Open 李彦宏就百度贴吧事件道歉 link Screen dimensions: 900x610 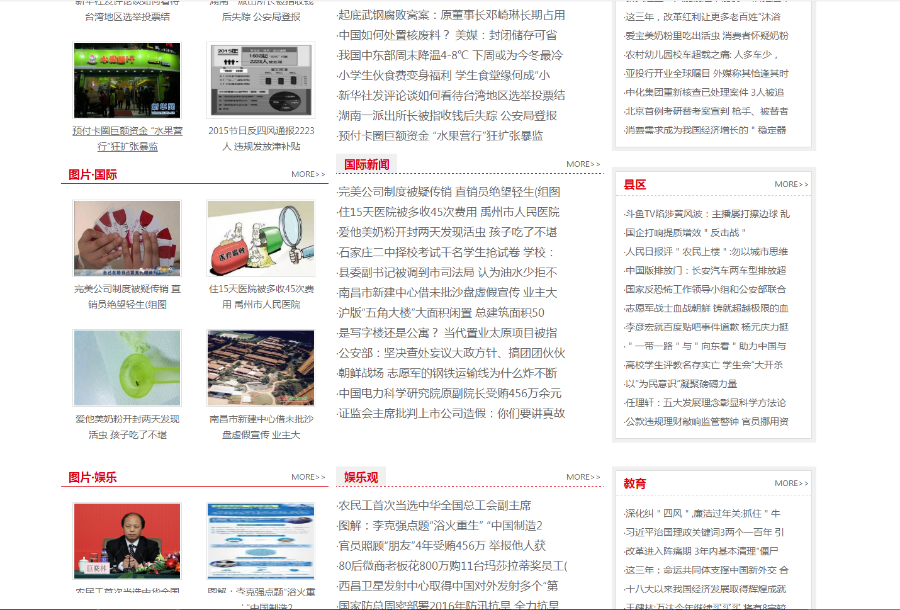point(706,327)
